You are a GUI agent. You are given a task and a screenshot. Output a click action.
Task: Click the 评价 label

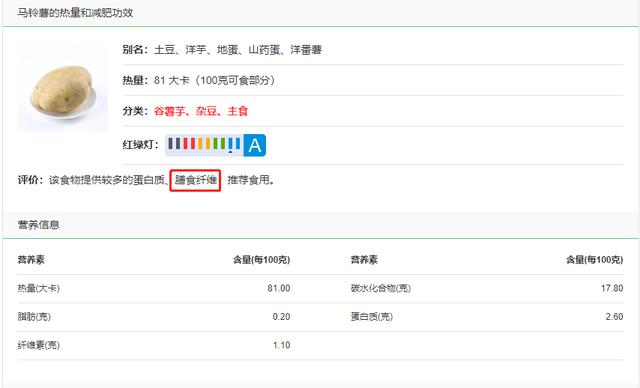(30, 180)
